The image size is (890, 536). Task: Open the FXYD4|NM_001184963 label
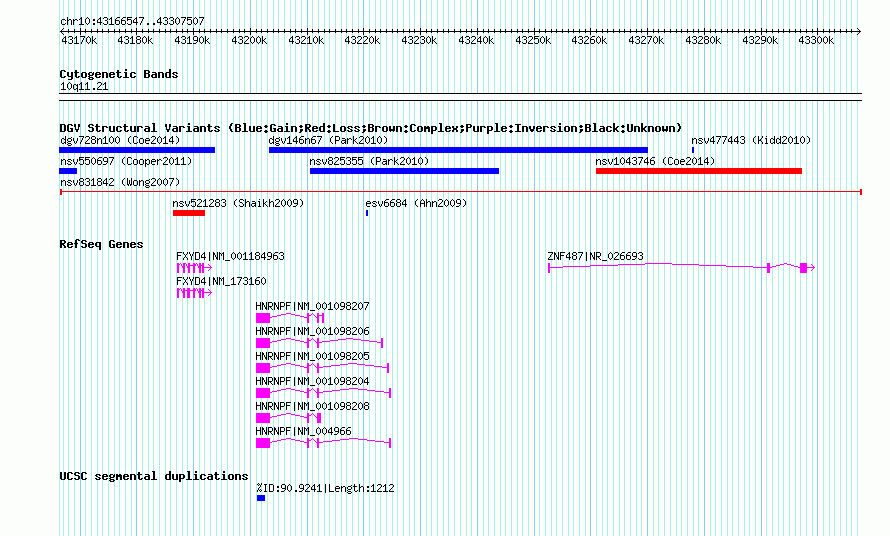point(230,257)
